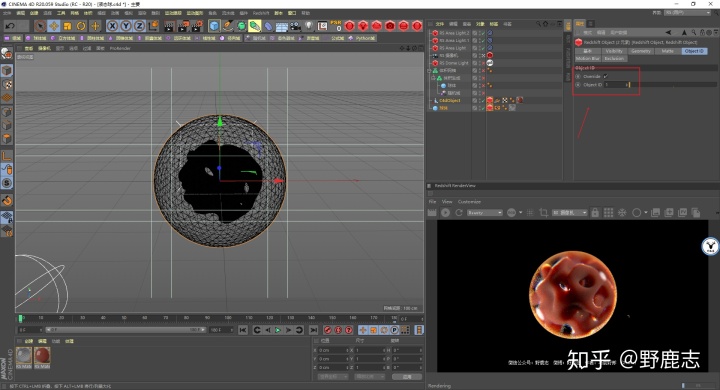Open the Redshift menu
The height and width of the screenshot is (390, 720).
coord(261,13)
